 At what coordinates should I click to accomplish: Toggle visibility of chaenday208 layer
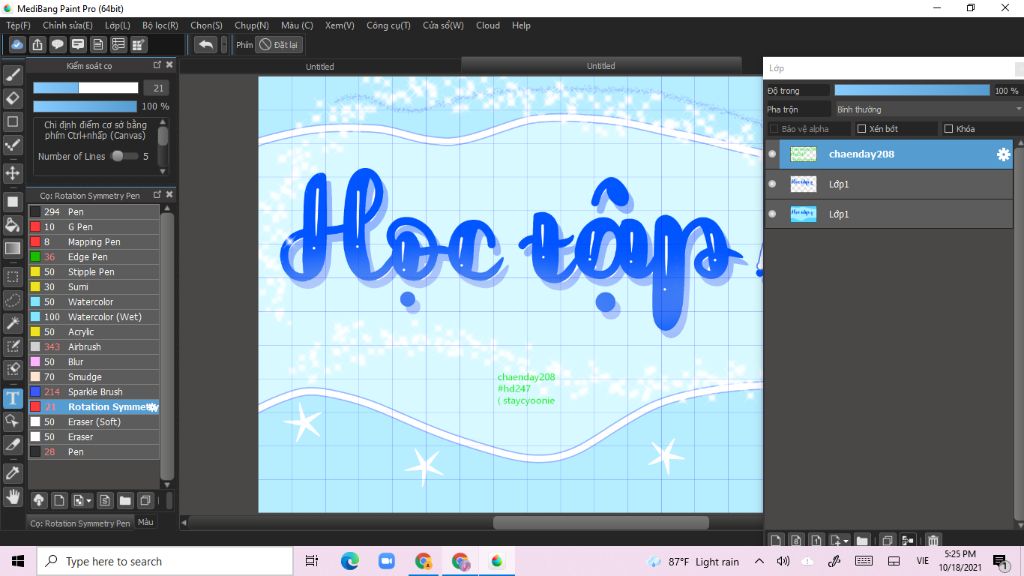(772, 154)
